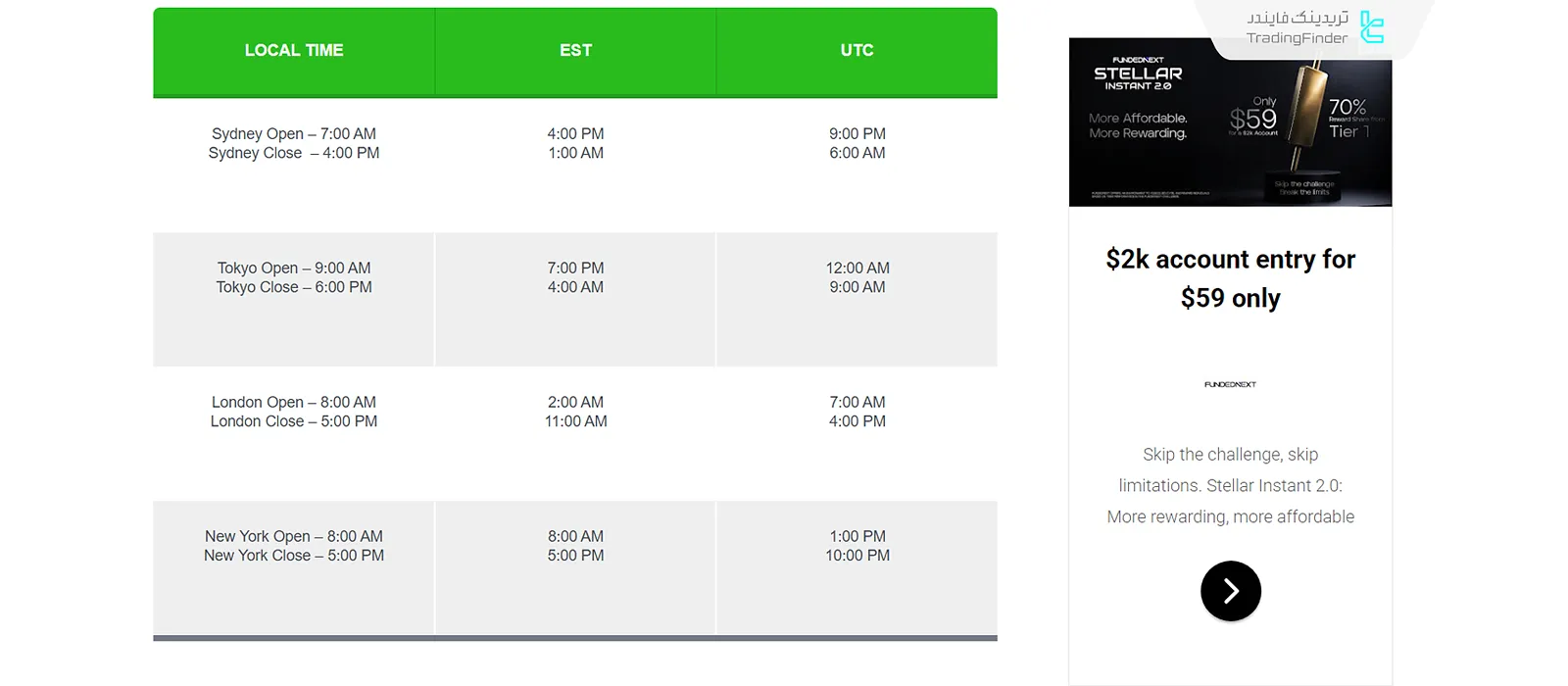Click the LOCAL TIME column header
Viewport: 1568px width, 686px height.
click(294, 51)
